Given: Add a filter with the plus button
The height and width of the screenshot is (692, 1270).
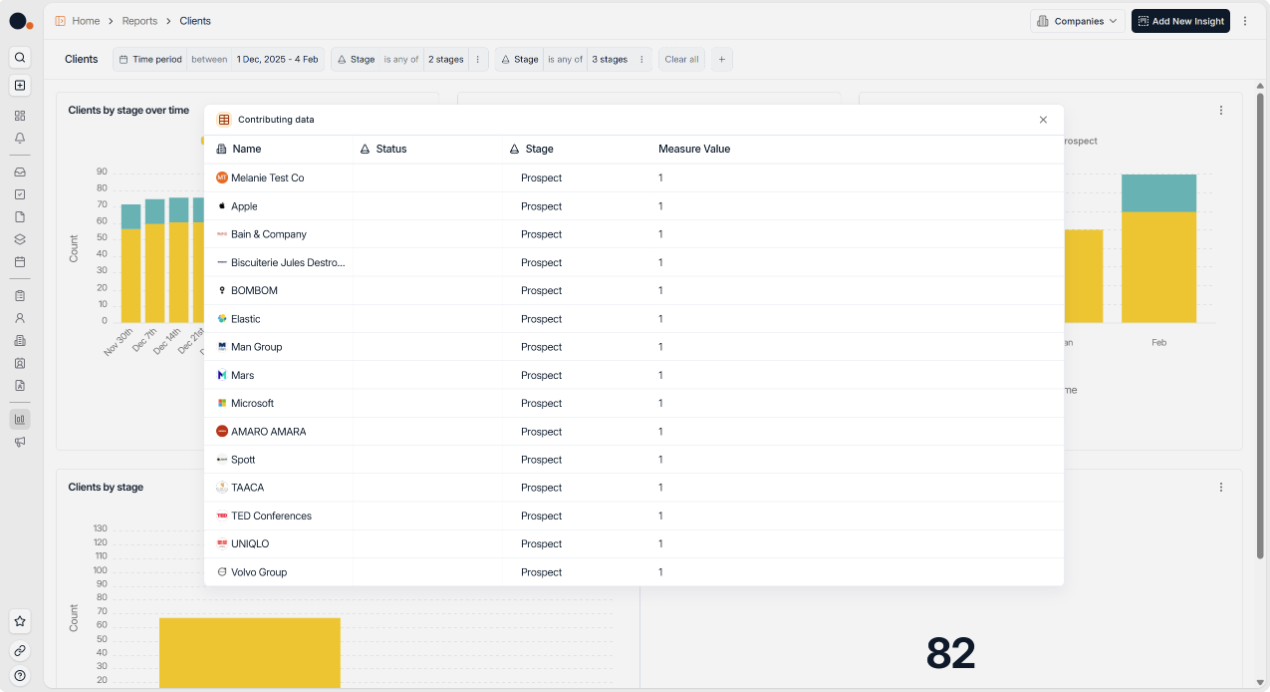Looking at the screenshot, I should point(722,59).
